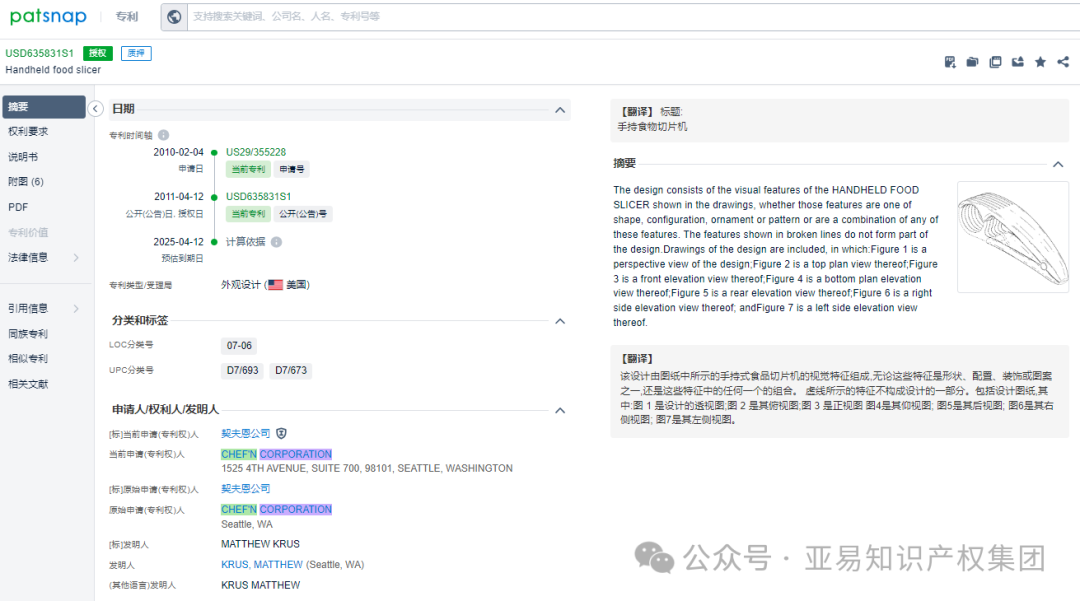
Task: Click the 计算依据 text in timeline
Action: 245,242
